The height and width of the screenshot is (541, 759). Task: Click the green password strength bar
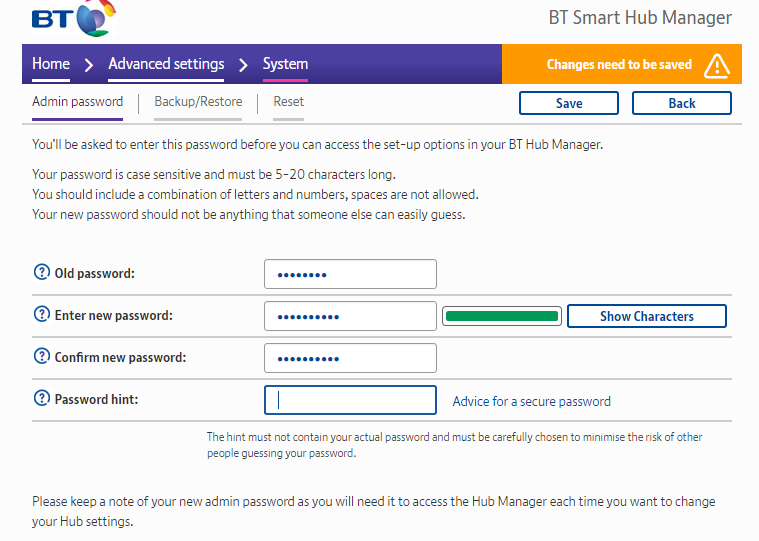pos(501,316)
